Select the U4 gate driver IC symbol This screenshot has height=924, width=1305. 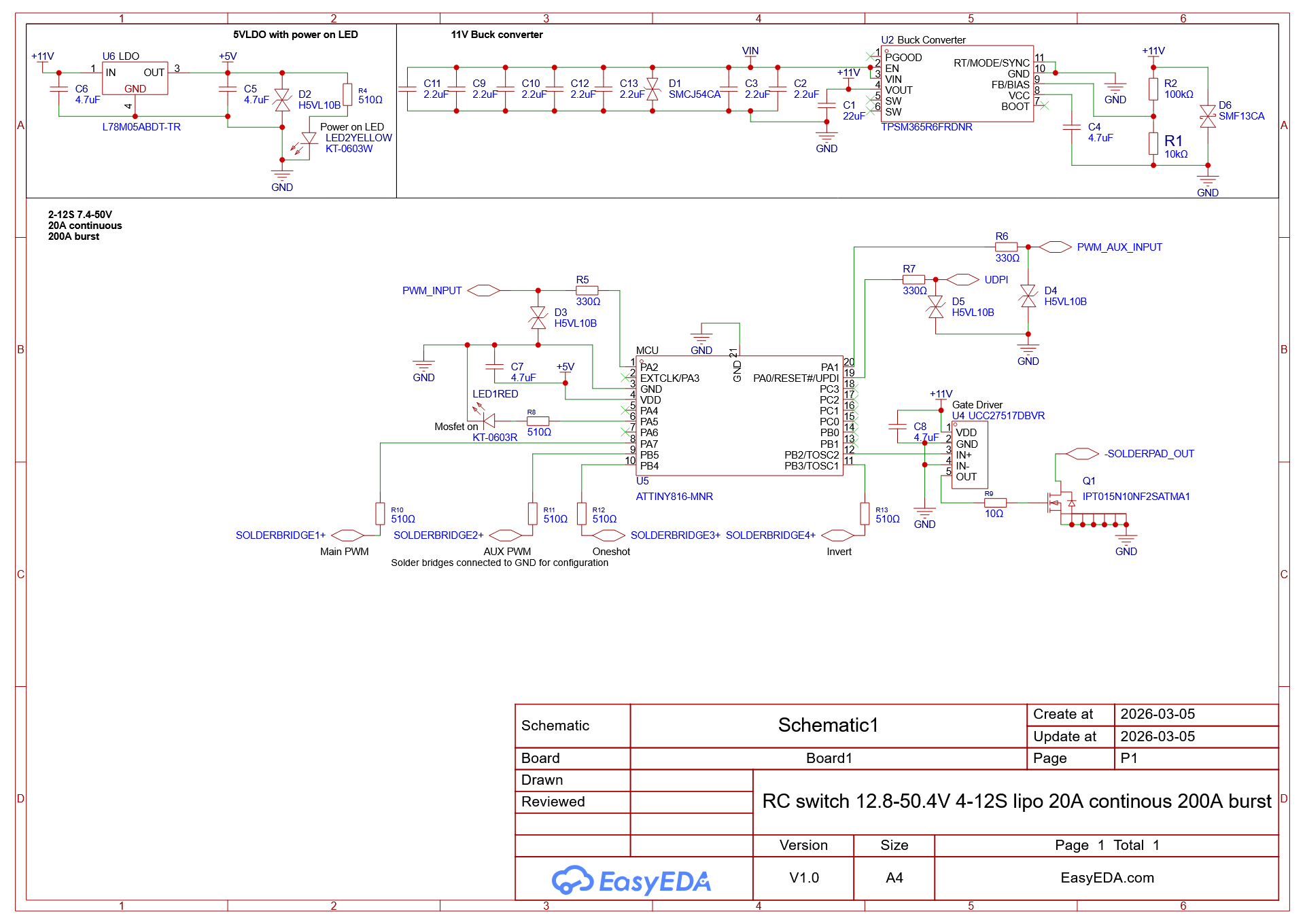(x=969, y=455)
